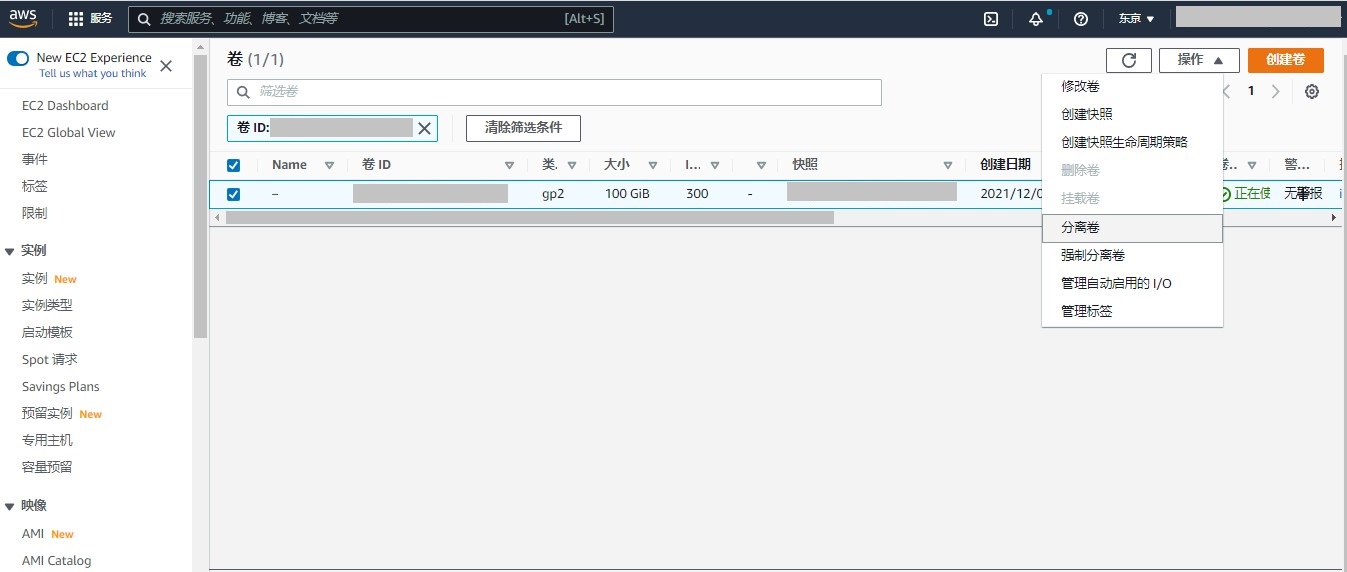The width and height of the screenshot is (1347, 572).
Task: Sort by 类 type column arrow
Action: (x=572, y=165)
